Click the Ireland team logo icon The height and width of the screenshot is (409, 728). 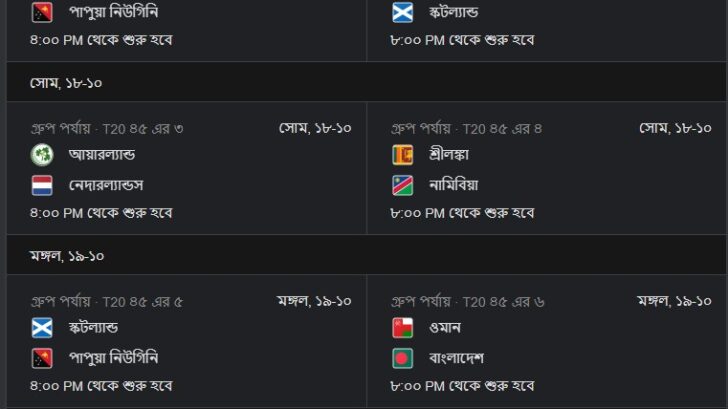tap(42, 155)
